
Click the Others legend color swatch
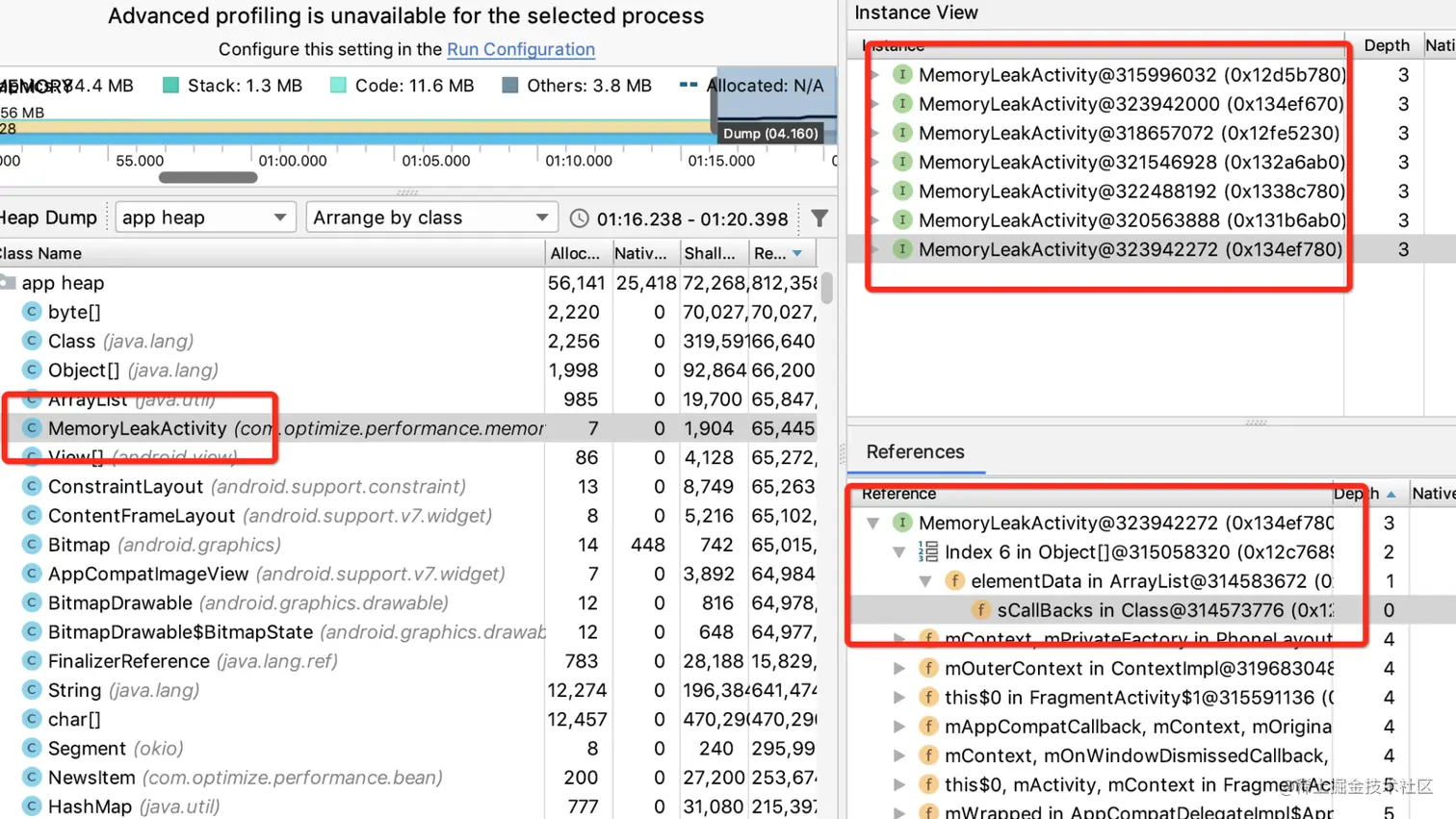point(510,86)
